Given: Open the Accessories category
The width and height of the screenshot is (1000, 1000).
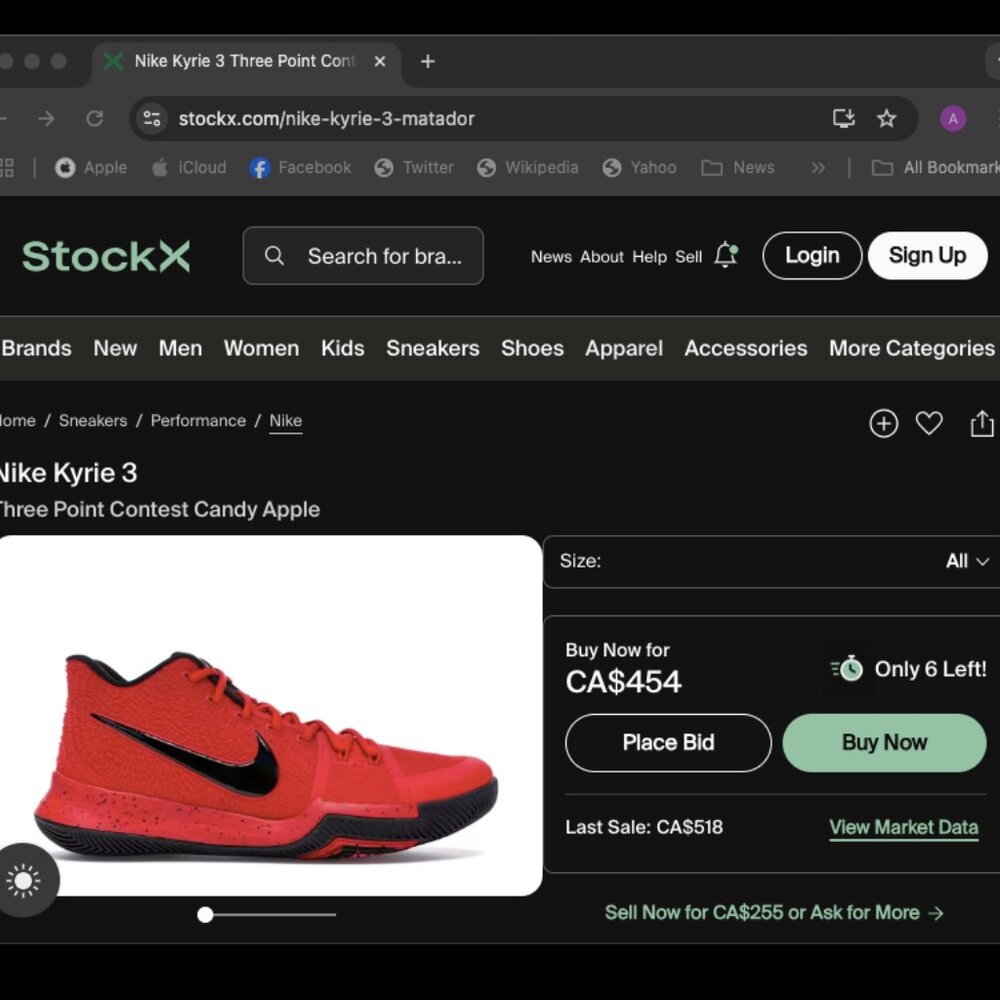Looking at the screenshot, I should coord(746,348).
